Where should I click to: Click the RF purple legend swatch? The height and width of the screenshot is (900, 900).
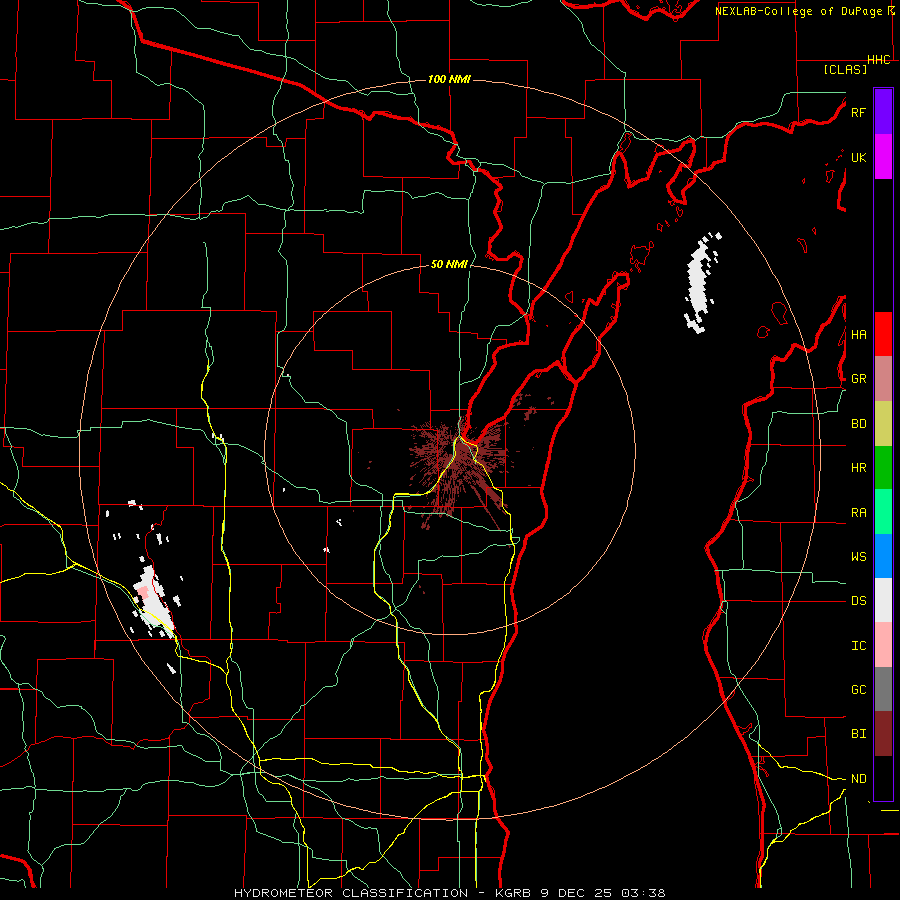point(883,112)
